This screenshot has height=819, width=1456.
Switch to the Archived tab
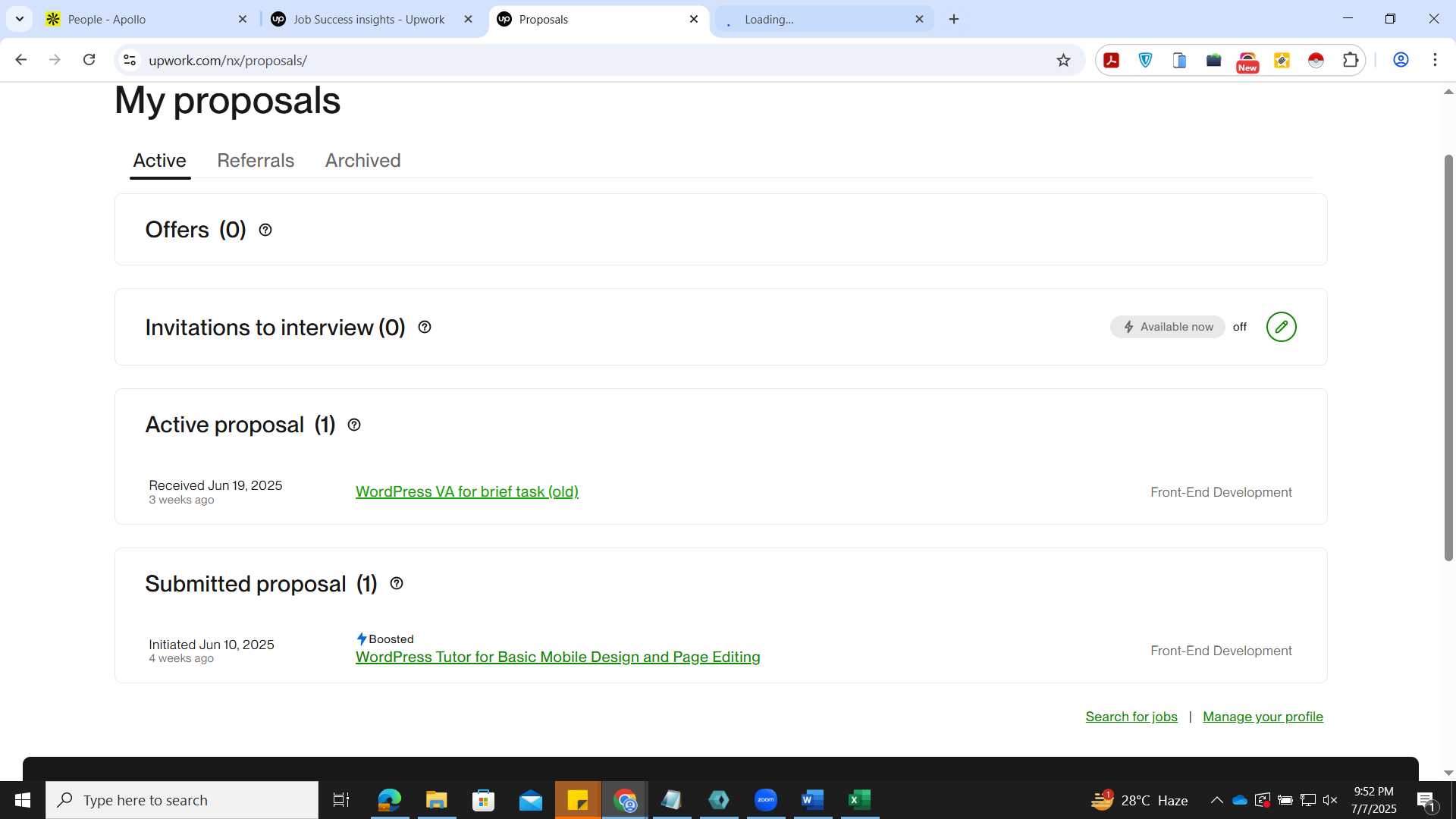pyautogui.click(x=362, y=161)
